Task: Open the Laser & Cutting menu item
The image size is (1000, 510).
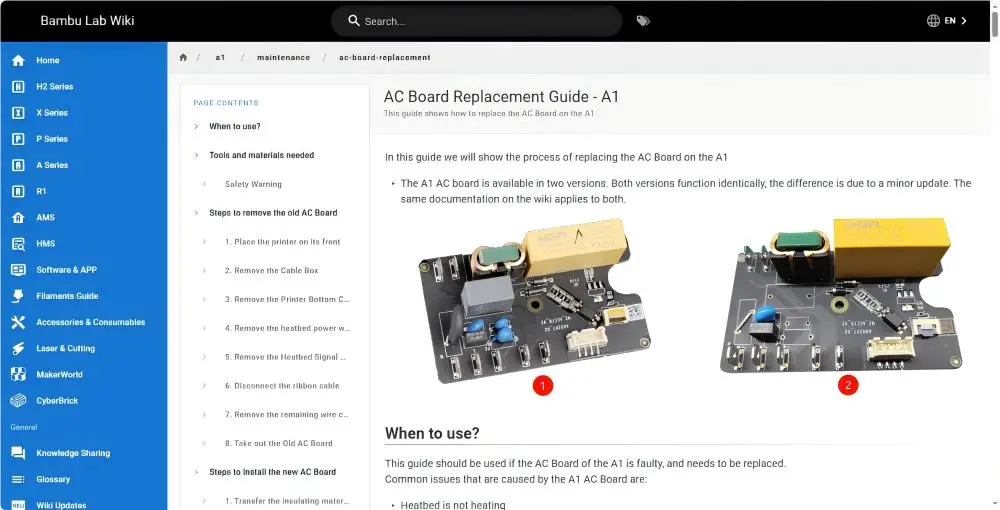Action: point(84,348)
